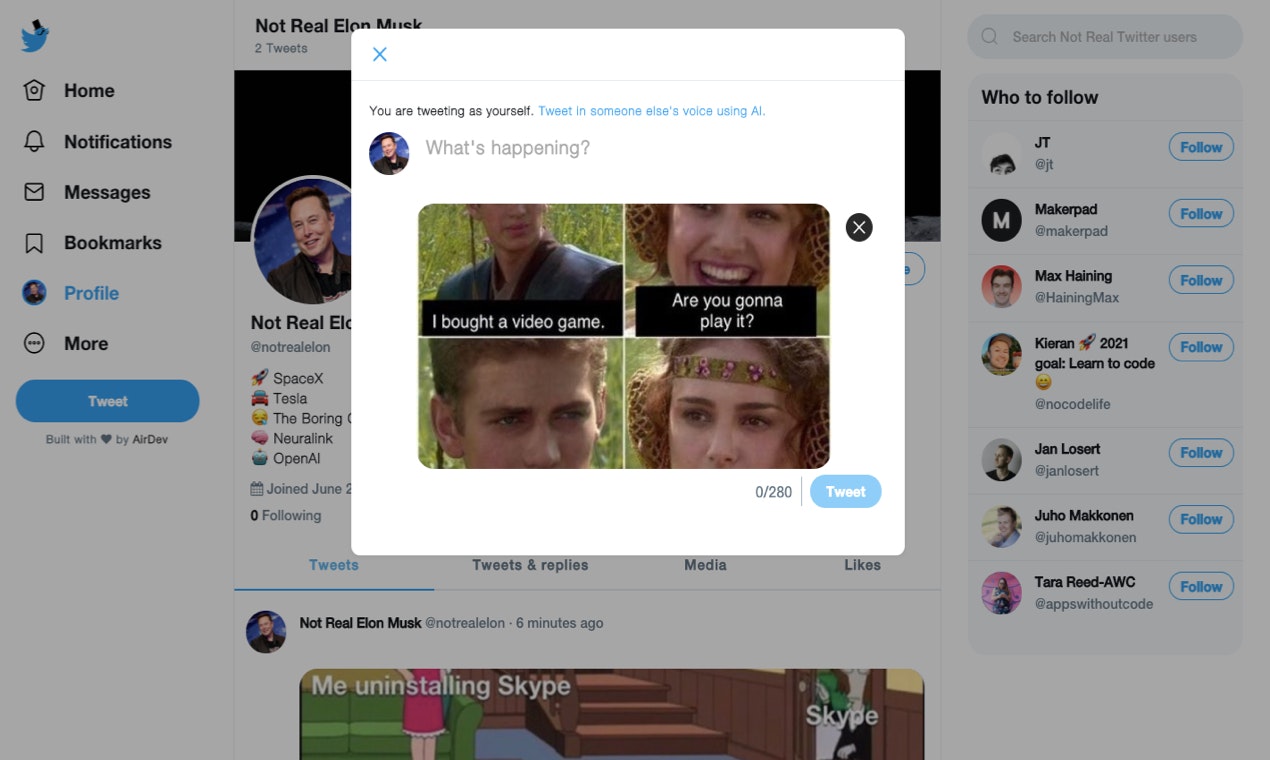
Task: Close the tweet compose dialog
Action: coord(379,54)
